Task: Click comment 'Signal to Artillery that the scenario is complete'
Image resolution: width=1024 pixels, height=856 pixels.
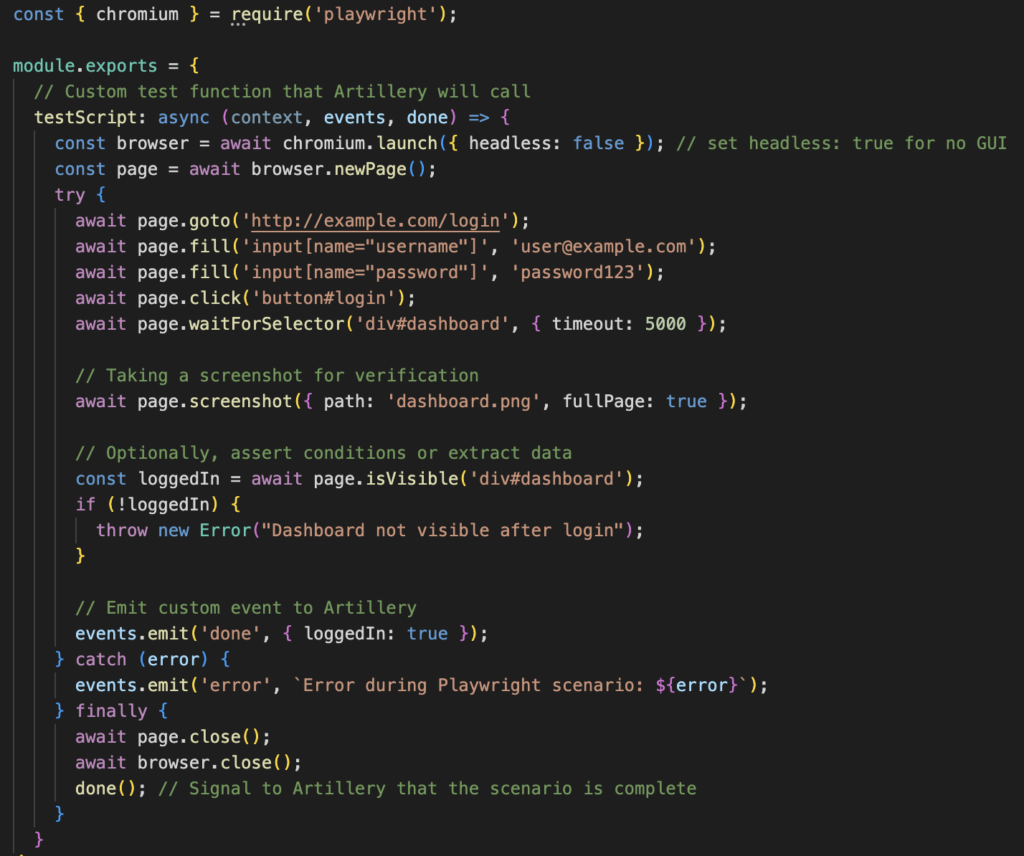Action: 427,789
